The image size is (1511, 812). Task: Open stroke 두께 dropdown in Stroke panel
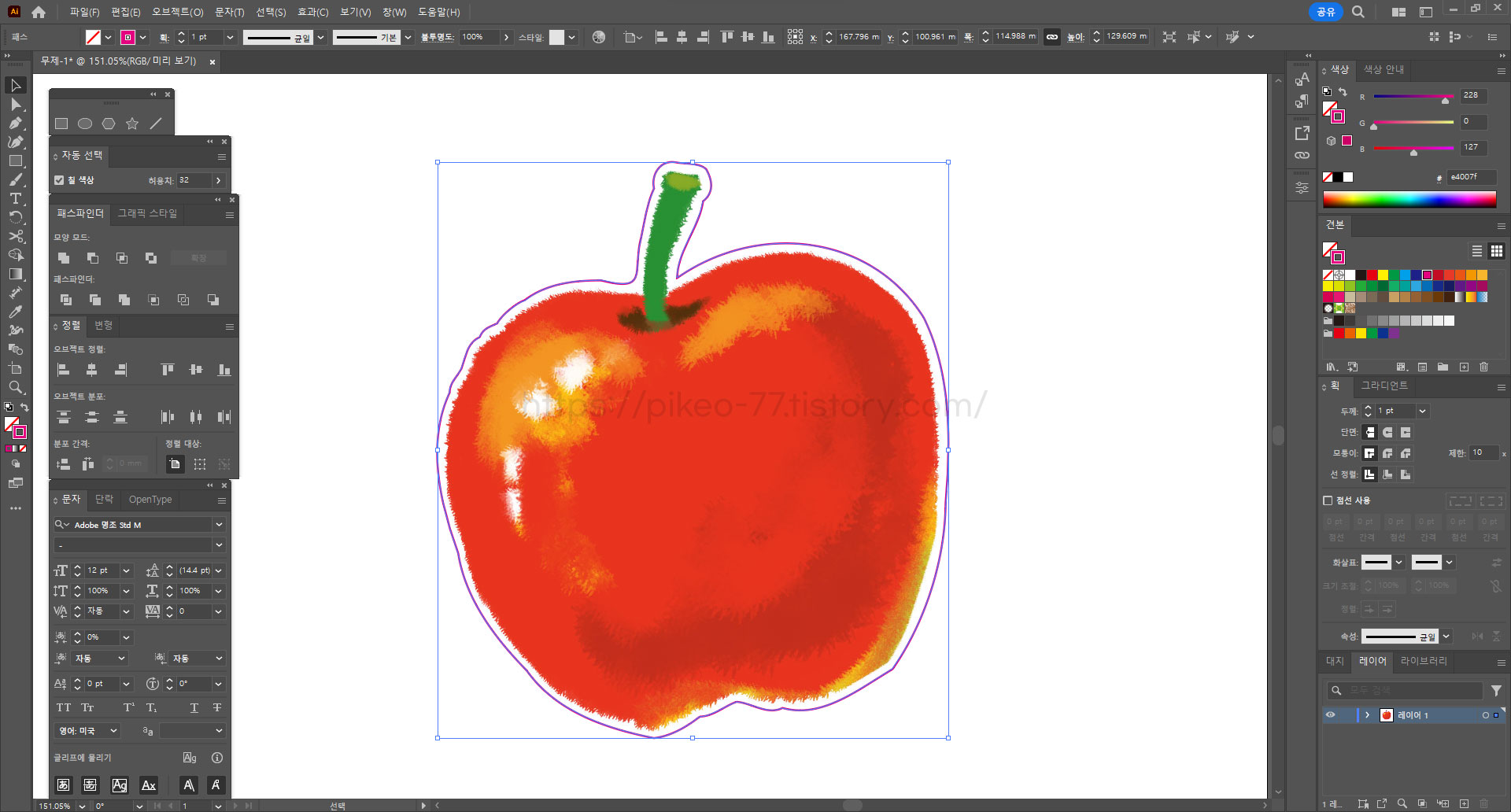click(x=1423, y=411)
